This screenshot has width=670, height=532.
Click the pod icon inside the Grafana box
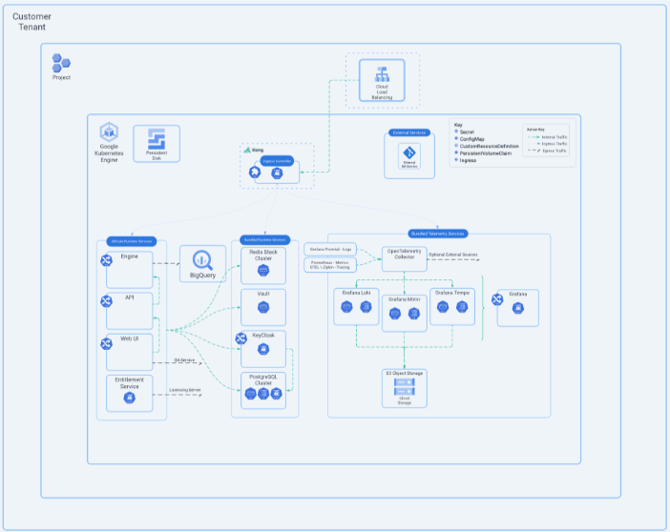tap(518, 308)
